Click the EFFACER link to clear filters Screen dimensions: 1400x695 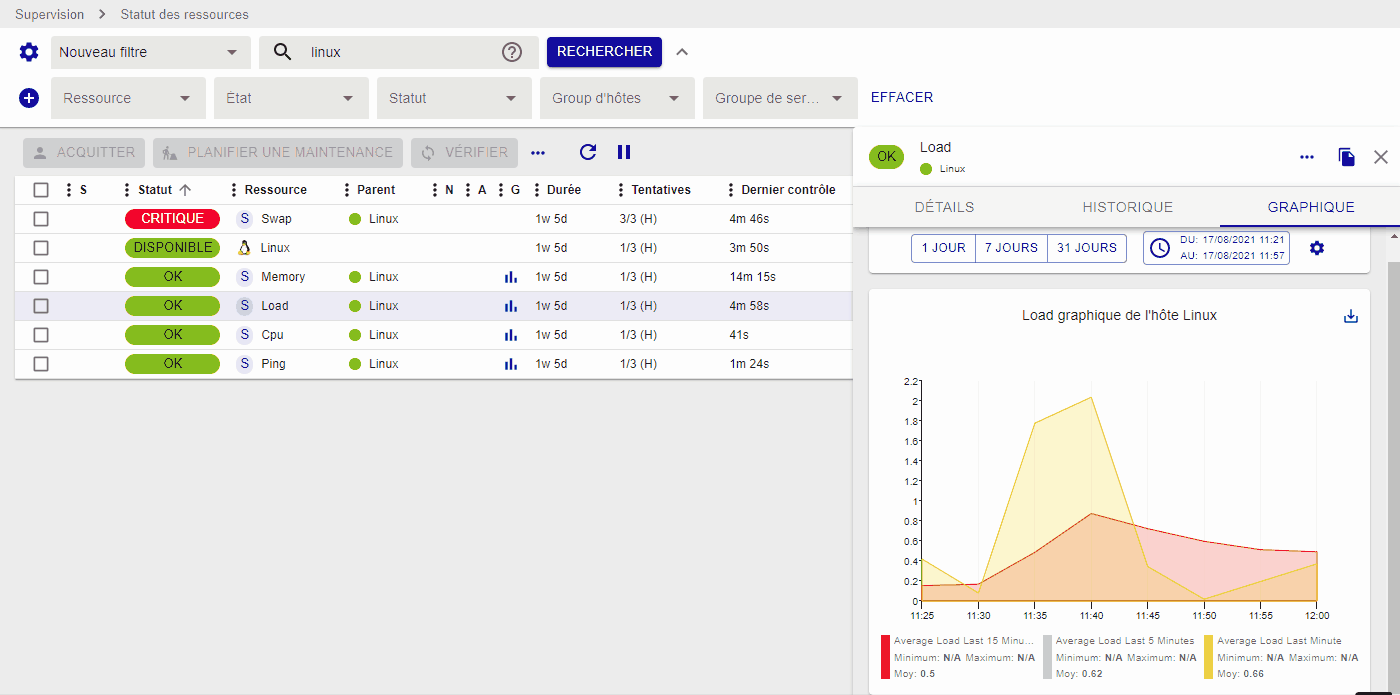902,98
